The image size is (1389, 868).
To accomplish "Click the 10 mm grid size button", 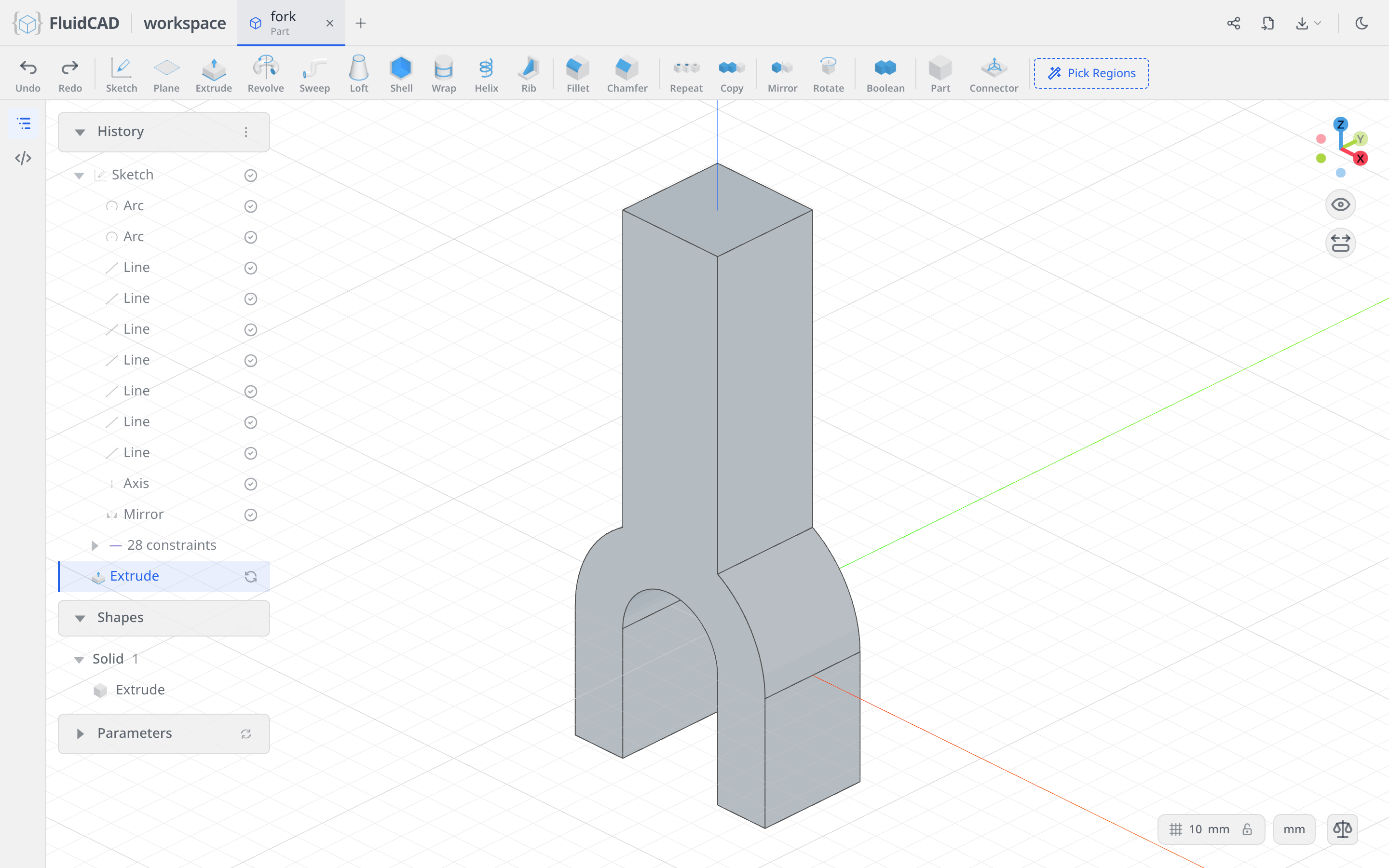I will point(1211,829).
